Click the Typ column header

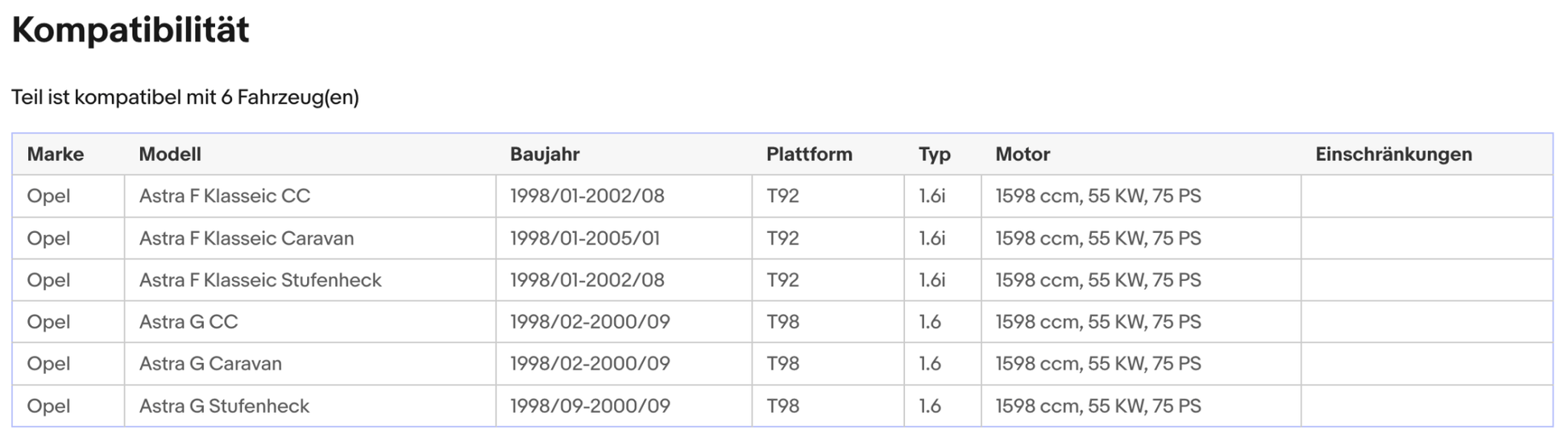pos(935,155)
